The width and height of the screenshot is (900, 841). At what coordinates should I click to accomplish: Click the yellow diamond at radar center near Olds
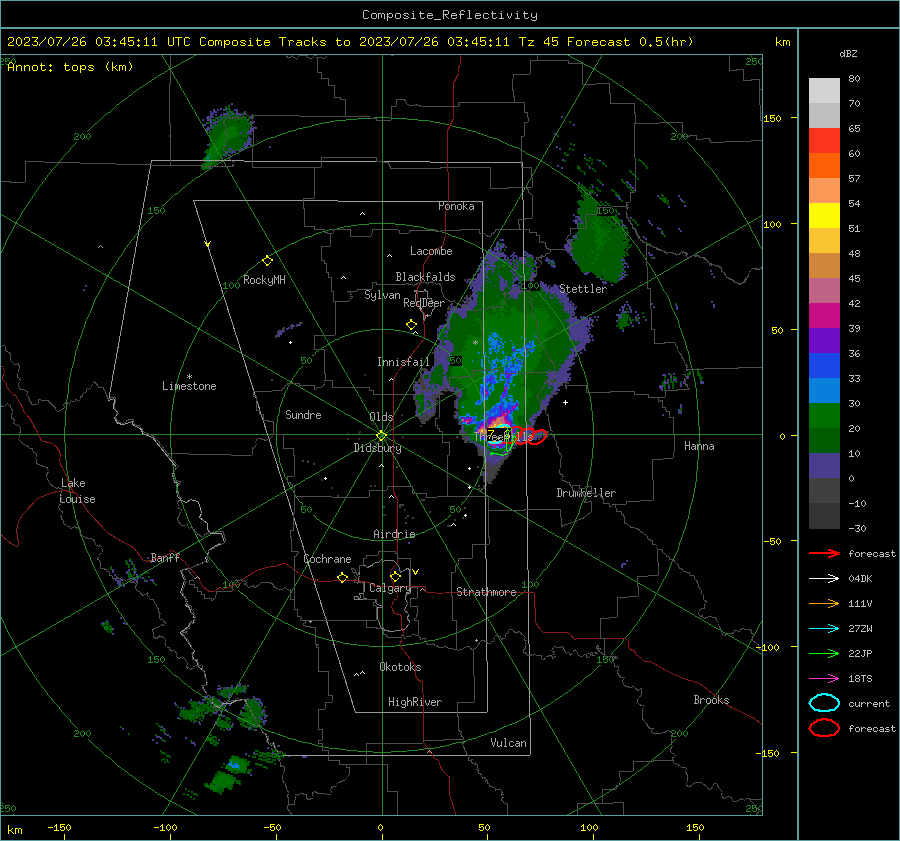pos(381,436)
